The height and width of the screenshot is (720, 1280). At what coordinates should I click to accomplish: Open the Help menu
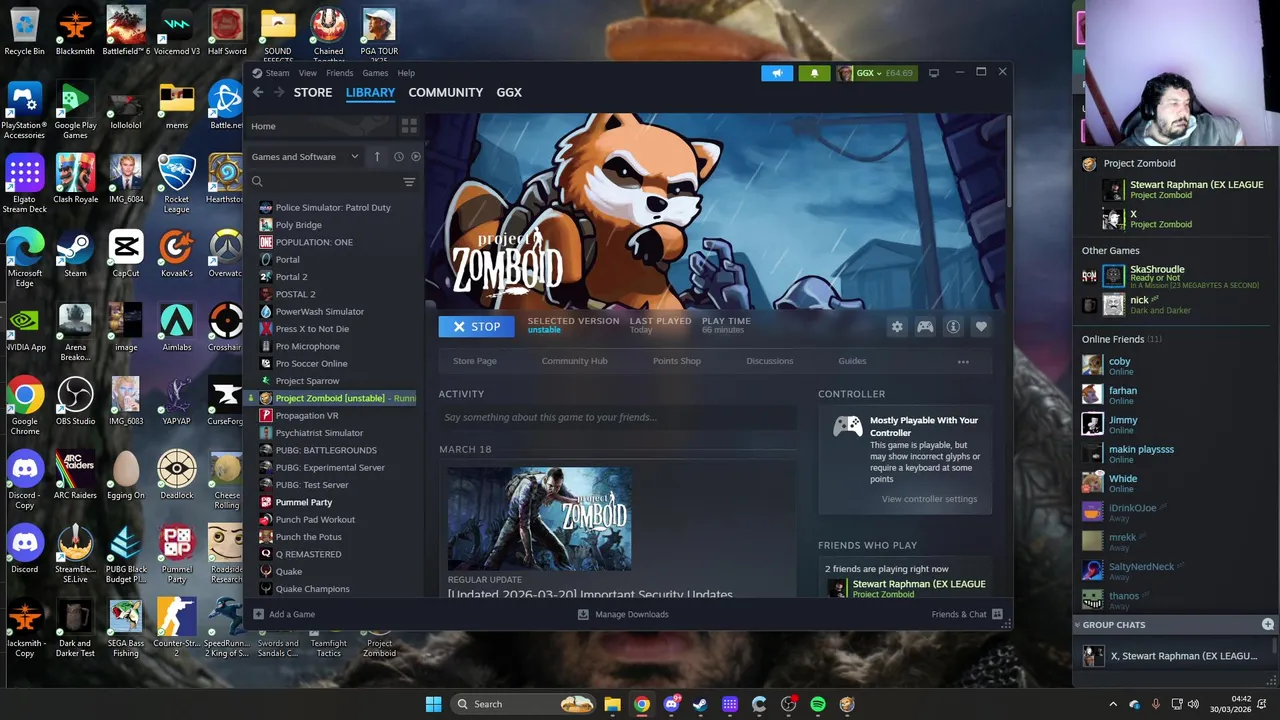pyautogui.click(x=406, y=73)
